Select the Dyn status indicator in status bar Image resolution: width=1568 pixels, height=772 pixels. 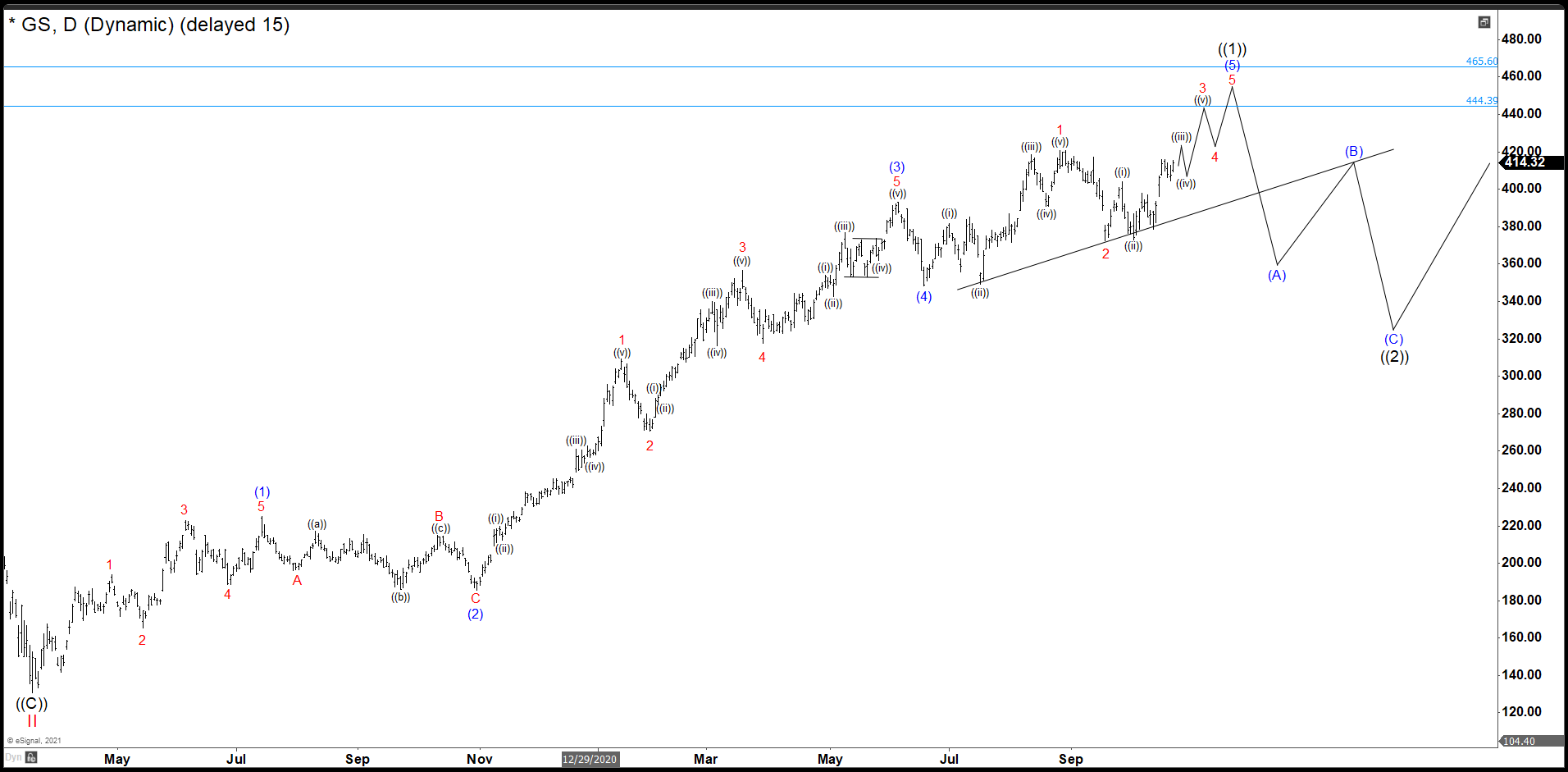(13, 757)
